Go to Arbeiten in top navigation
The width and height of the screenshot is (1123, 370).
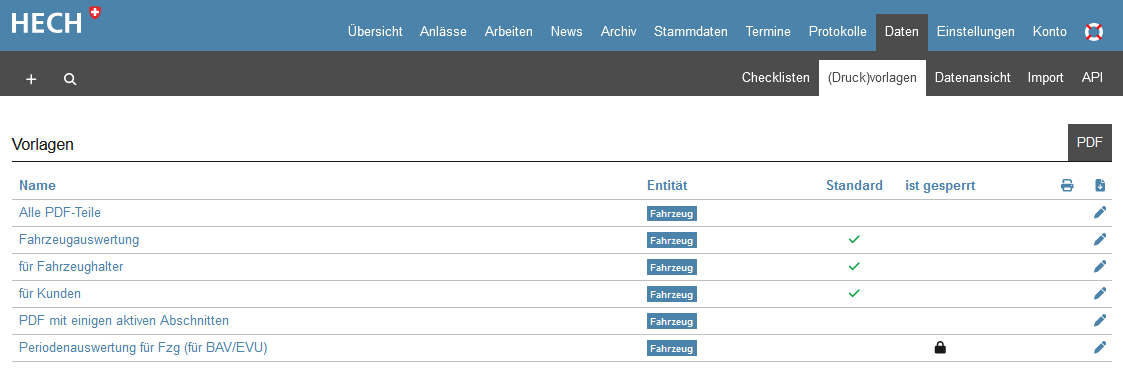[x=509, y=32]
